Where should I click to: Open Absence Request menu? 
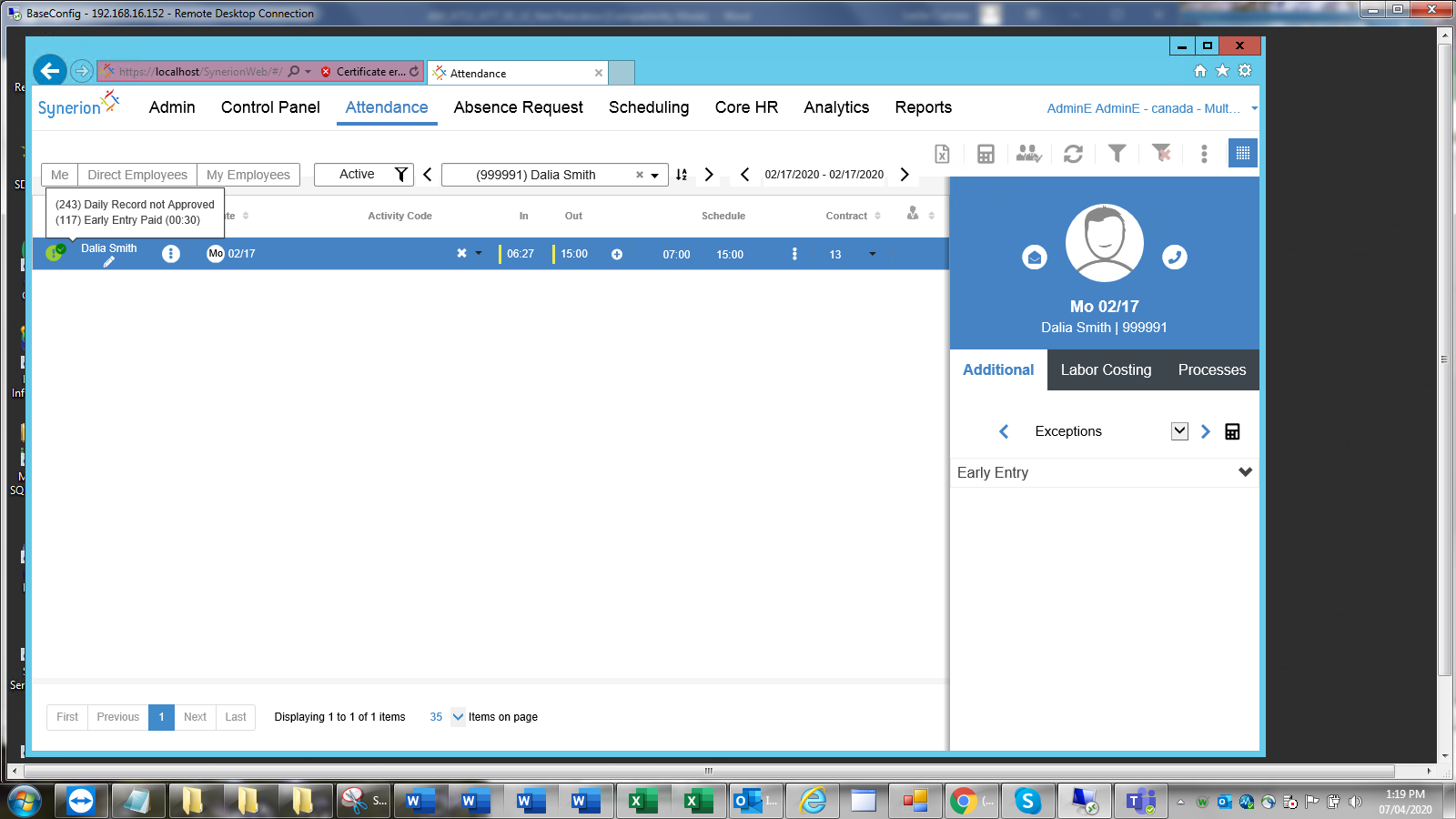pos(519,107)
